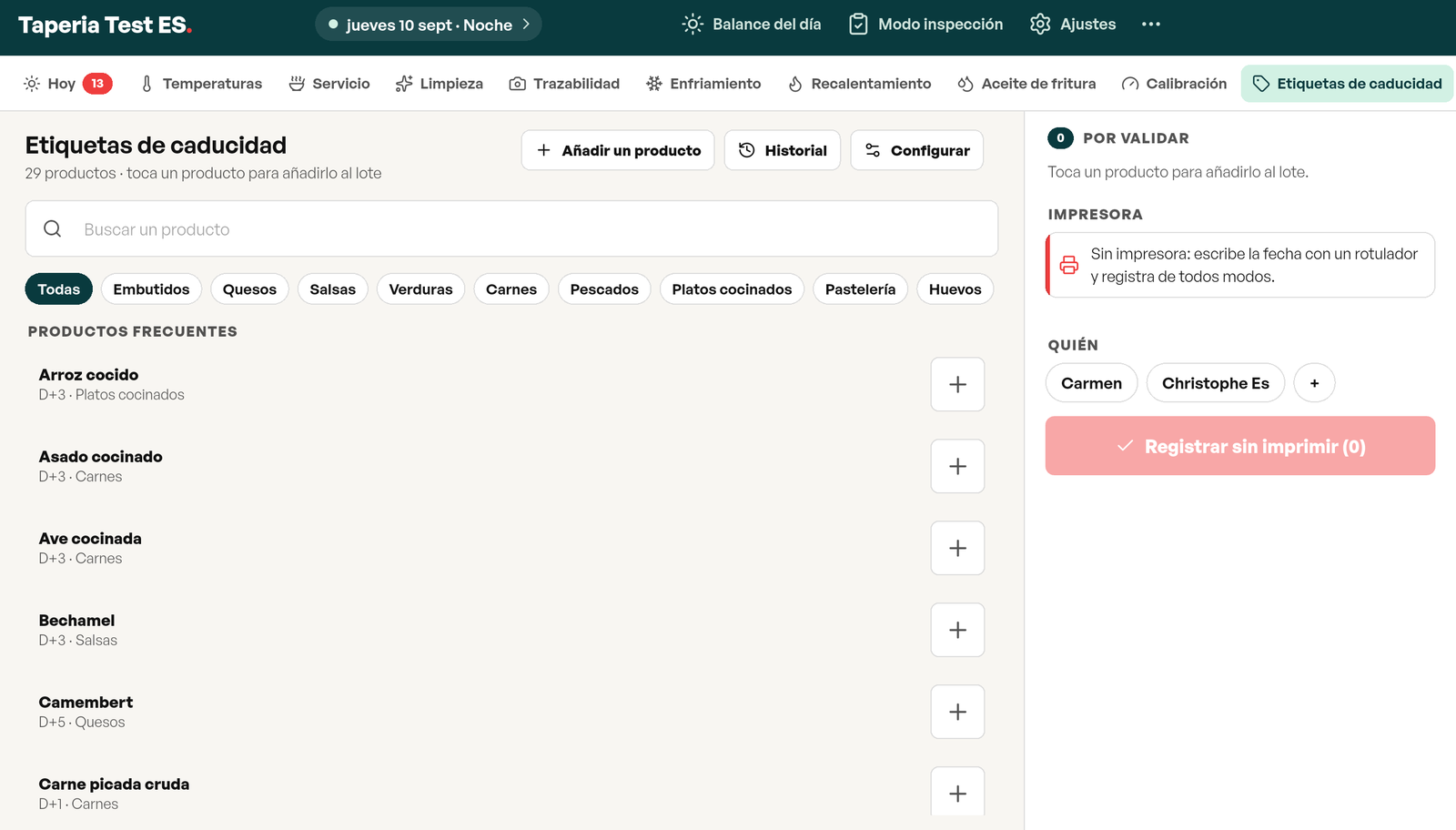Filter products by Pastelería

coord(860,289)
